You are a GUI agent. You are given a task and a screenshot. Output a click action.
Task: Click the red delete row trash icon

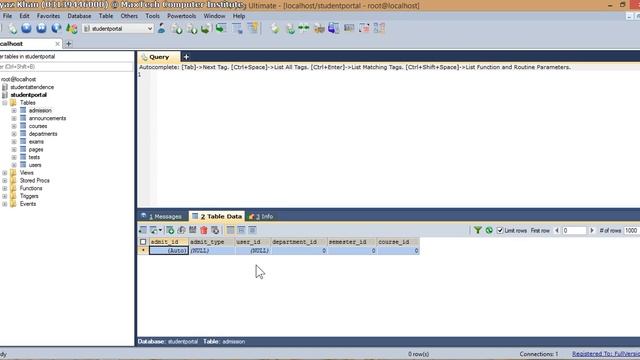pos(204,230)
